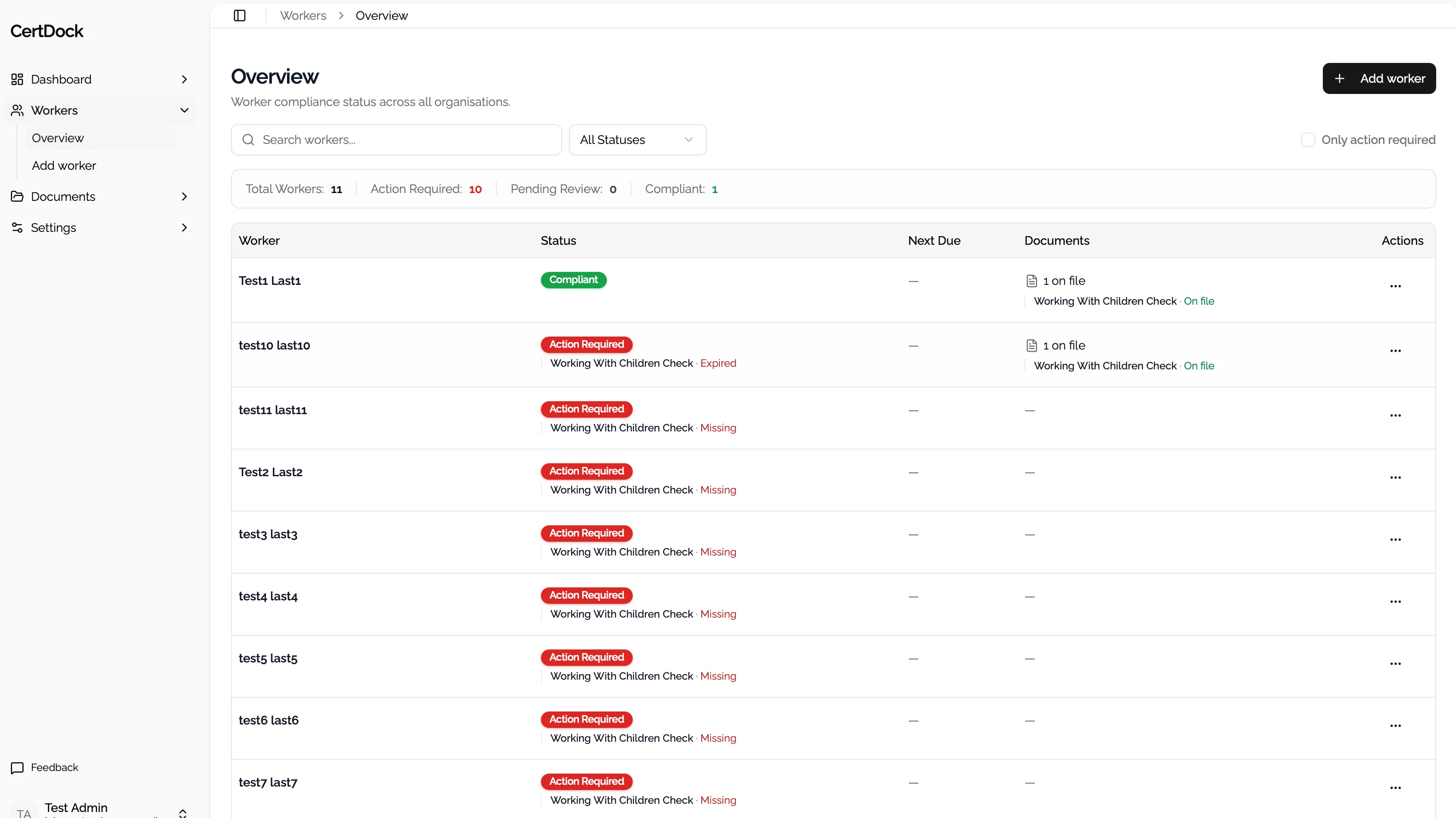Click the Add worker button

click(x=1378, y=78)
